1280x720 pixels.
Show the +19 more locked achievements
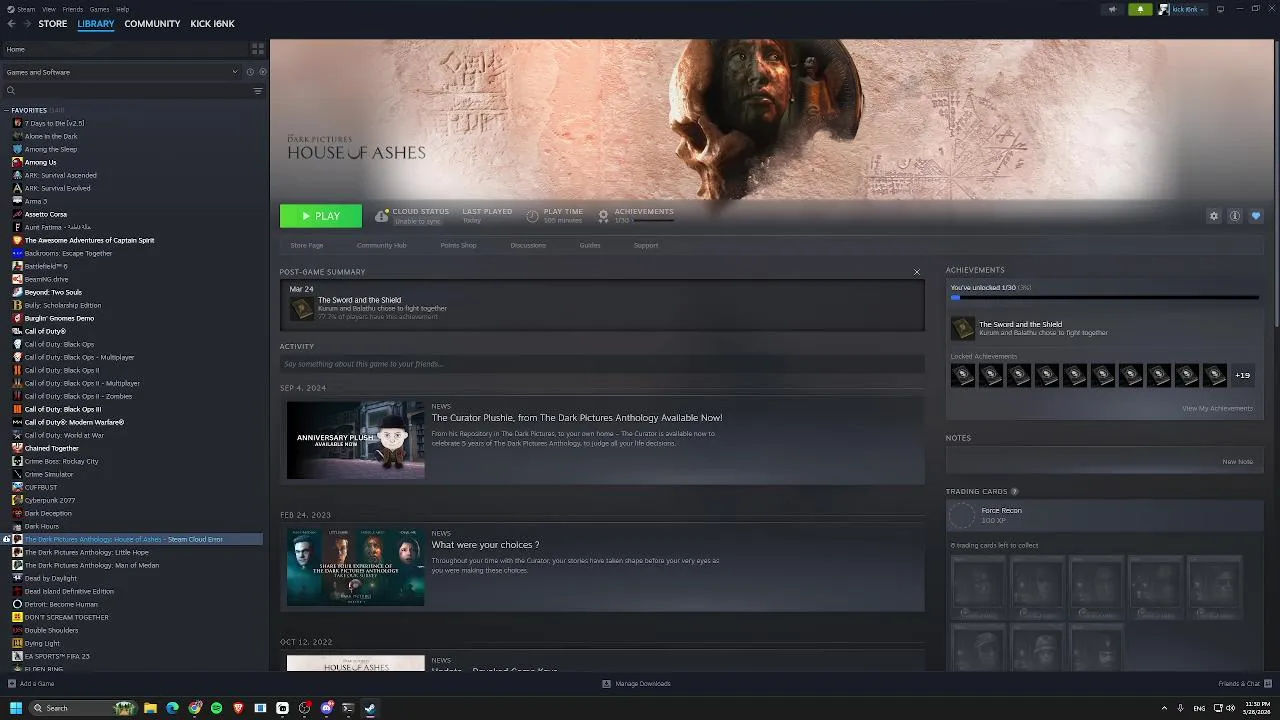pyautogui.click(x=1242, y=376)
